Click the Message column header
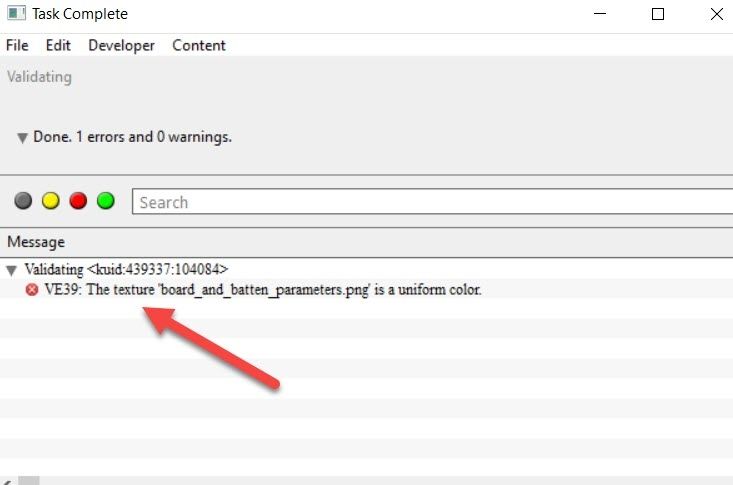Viewport: 733px width, 485px height. coord(36,242)
